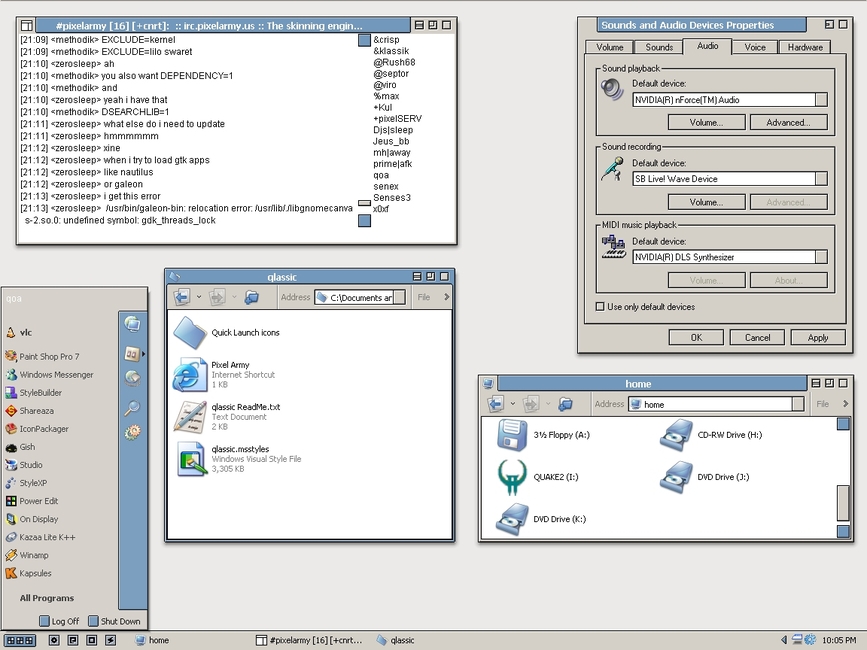This screenshot has height=650, width=867.
Task: Switch to qlassic taskbar button
Action: point(396,640)
